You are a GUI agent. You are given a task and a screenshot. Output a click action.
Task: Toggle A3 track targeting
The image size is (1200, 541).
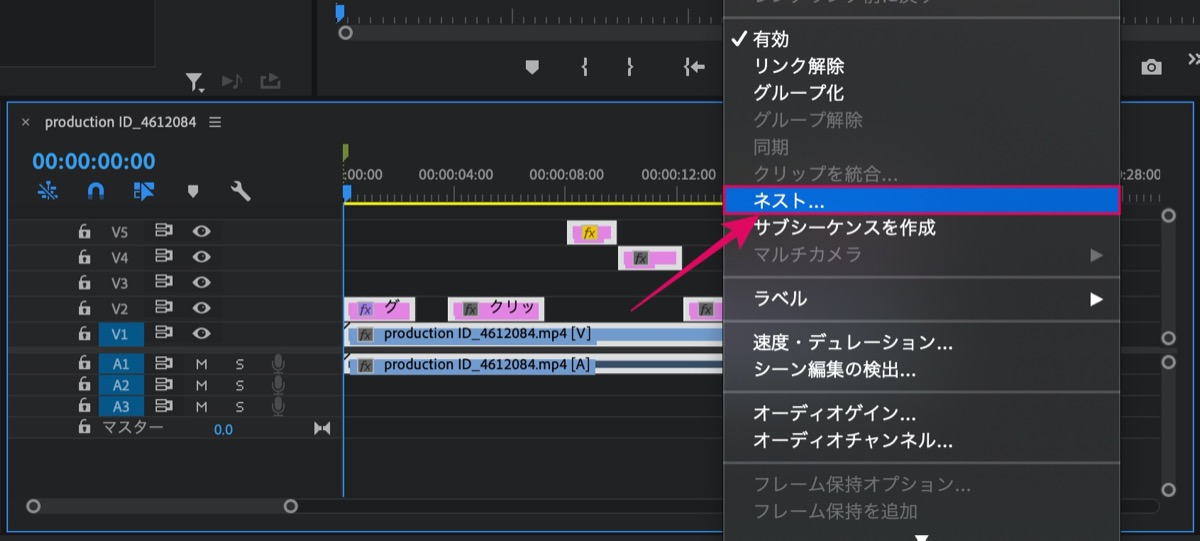120,406
